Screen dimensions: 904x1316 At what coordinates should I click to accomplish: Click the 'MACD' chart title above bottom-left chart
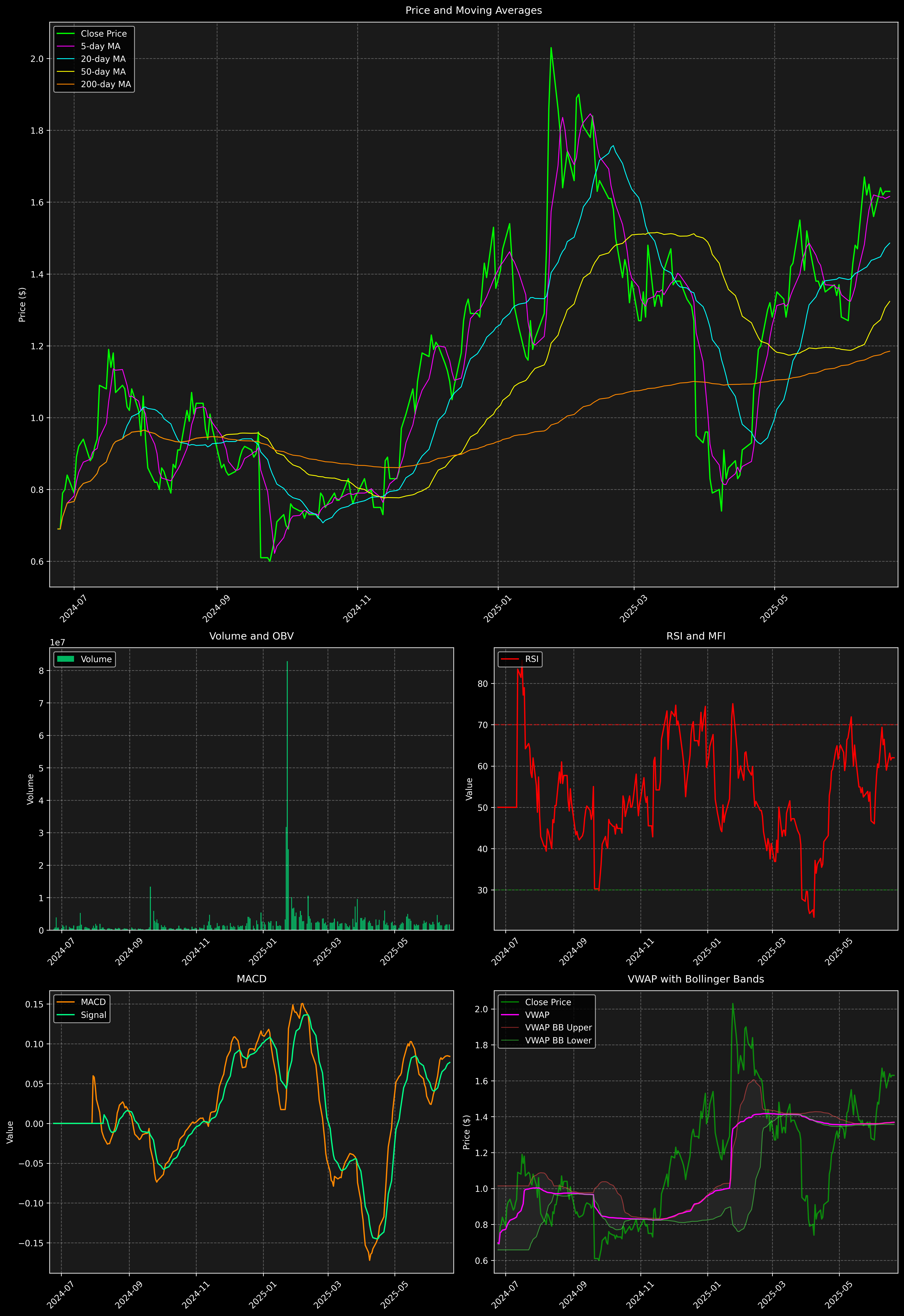click(252, 979)
